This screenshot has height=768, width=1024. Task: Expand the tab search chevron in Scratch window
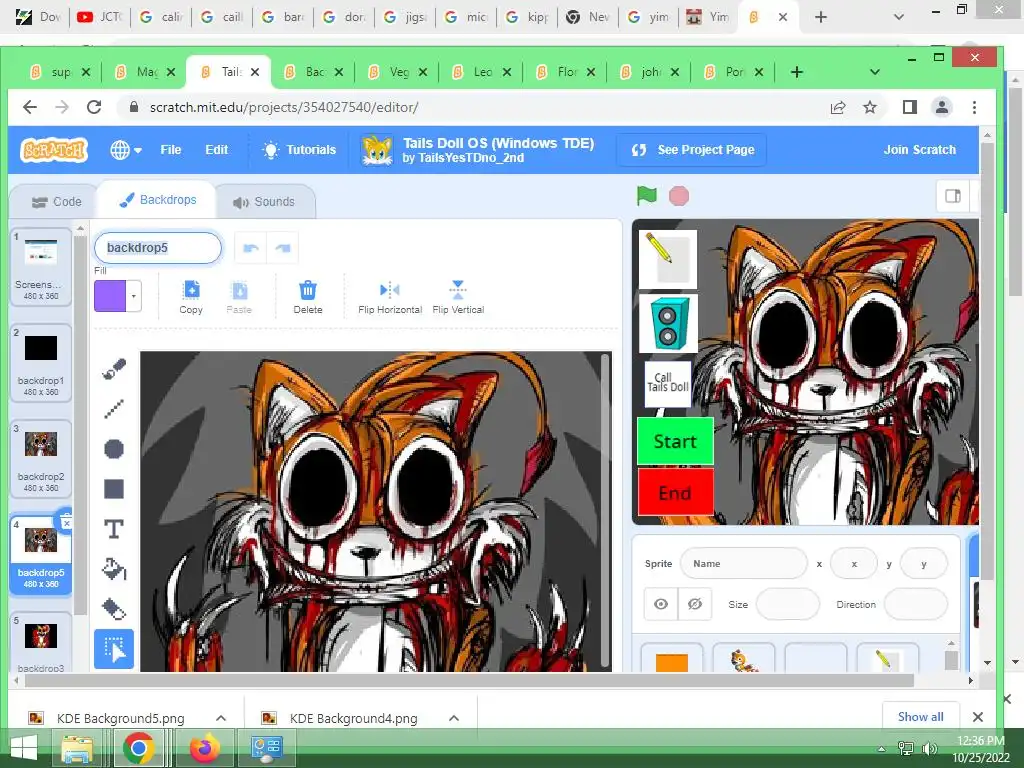click(875, 72)
